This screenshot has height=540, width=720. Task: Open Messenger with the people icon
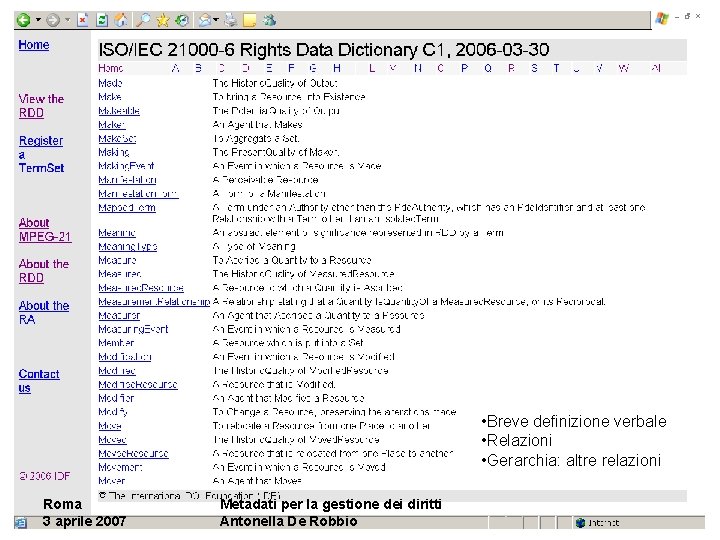click(x=269, y=20)
